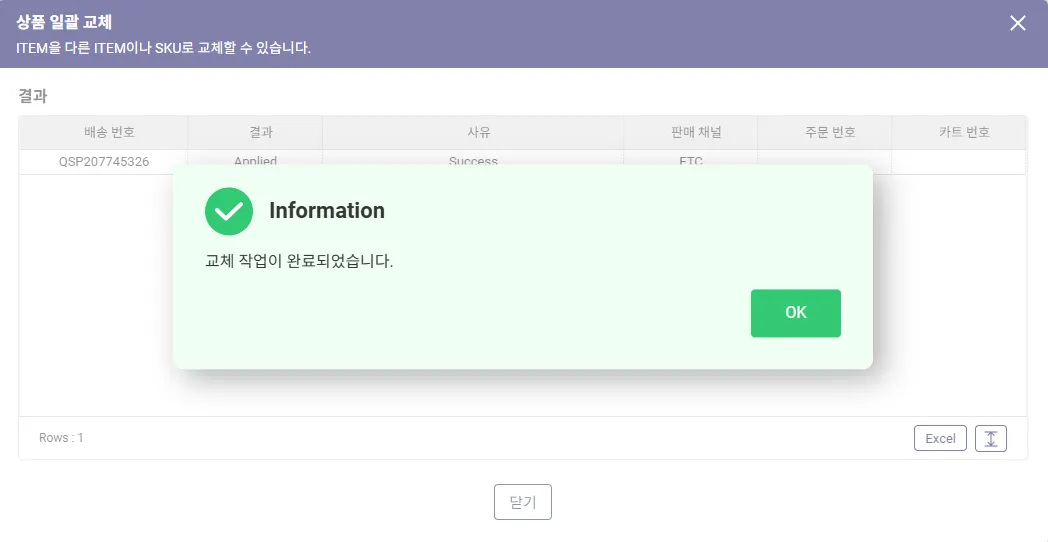Click the 결과 section label
1048x542 pixels.
coord(32,96)
